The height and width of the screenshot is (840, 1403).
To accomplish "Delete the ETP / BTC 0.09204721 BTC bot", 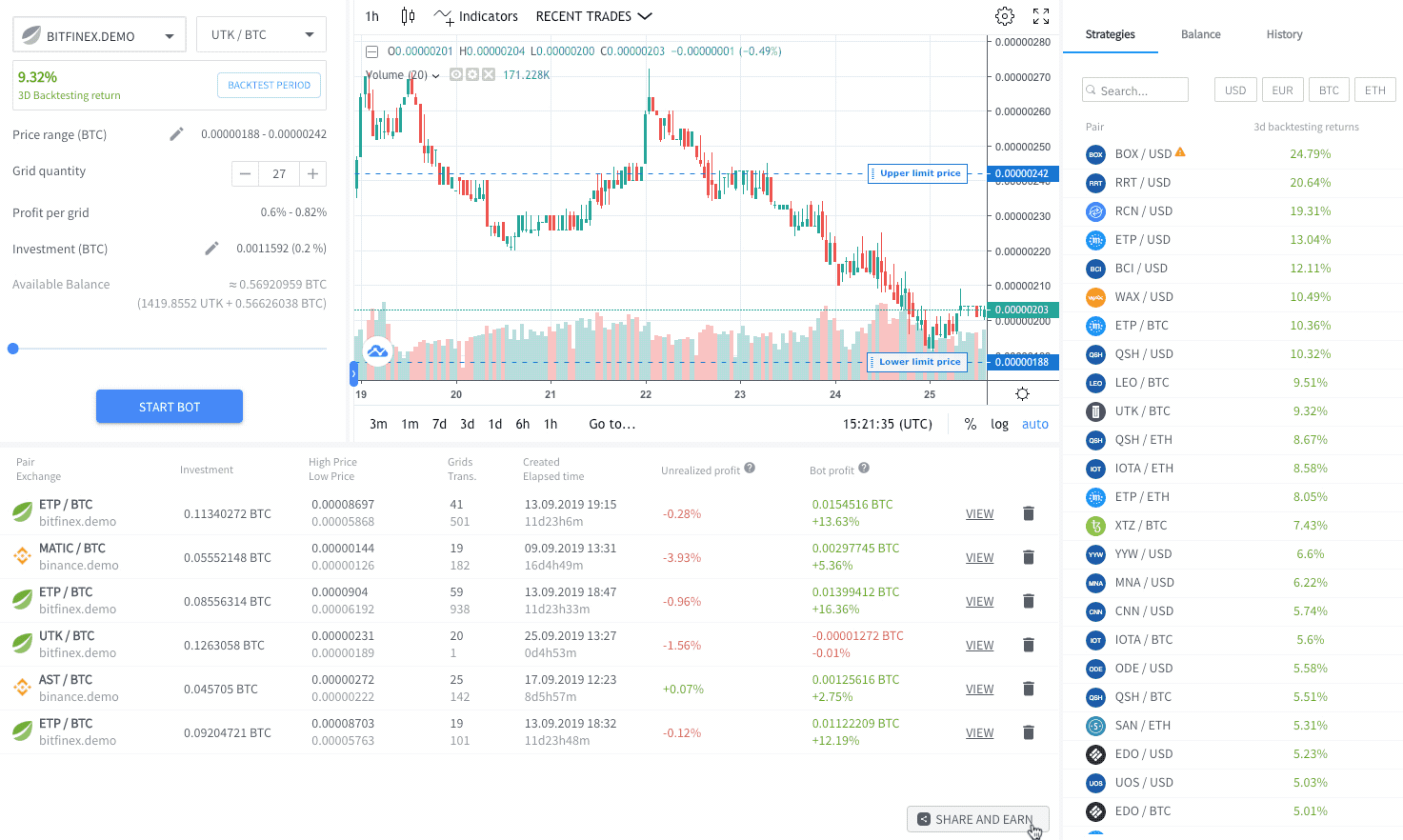I will 1029,732.
